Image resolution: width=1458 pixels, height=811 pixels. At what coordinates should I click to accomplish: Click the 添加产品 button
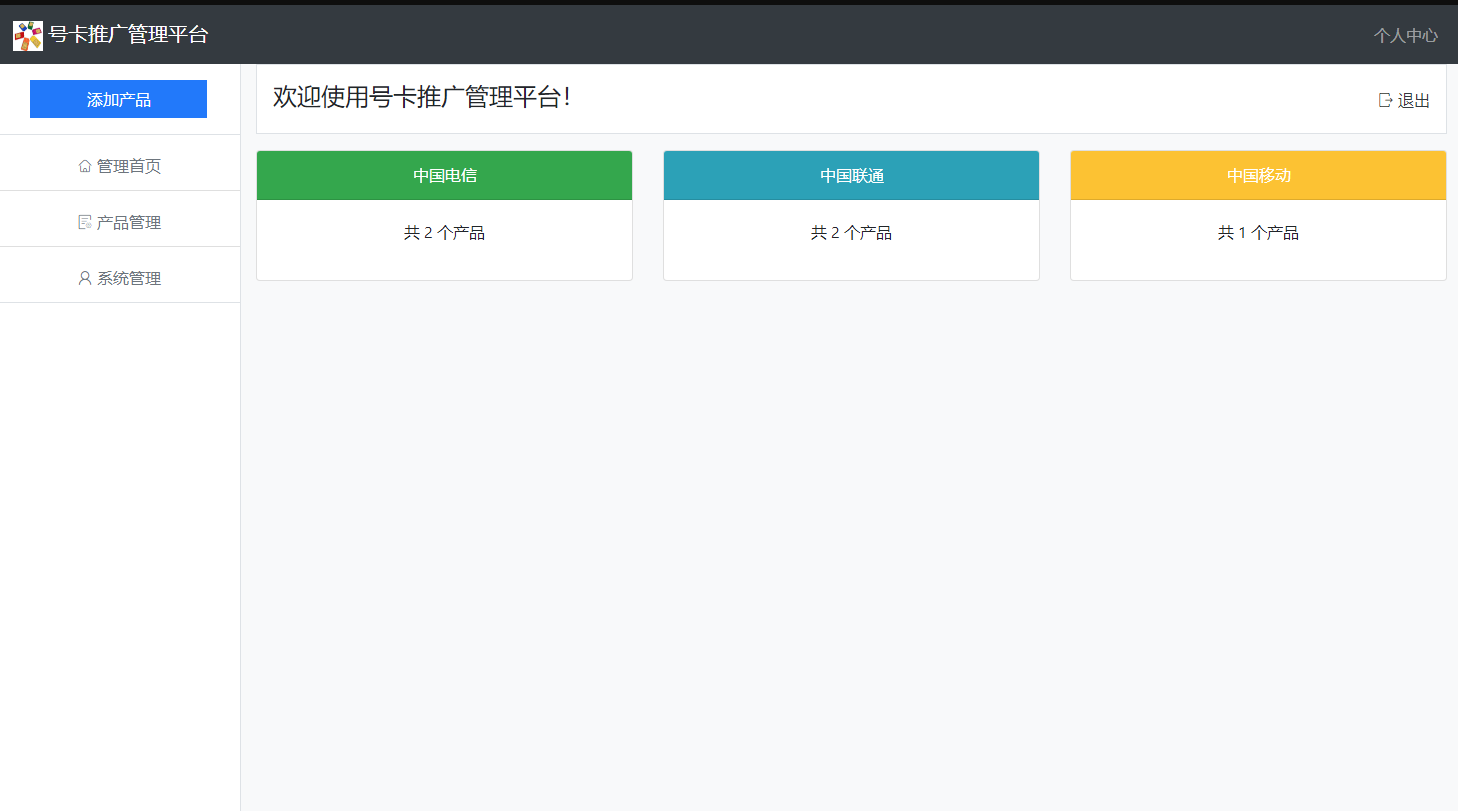118,99
